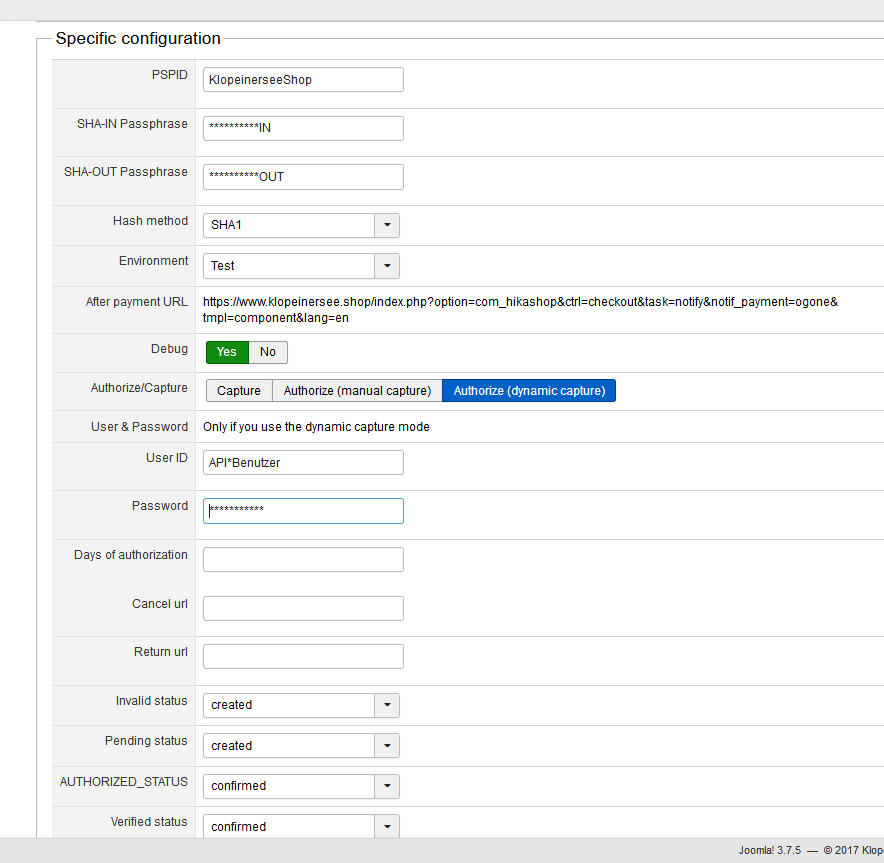
Task: Select the Capture mode option
Action: pos(239,391)
